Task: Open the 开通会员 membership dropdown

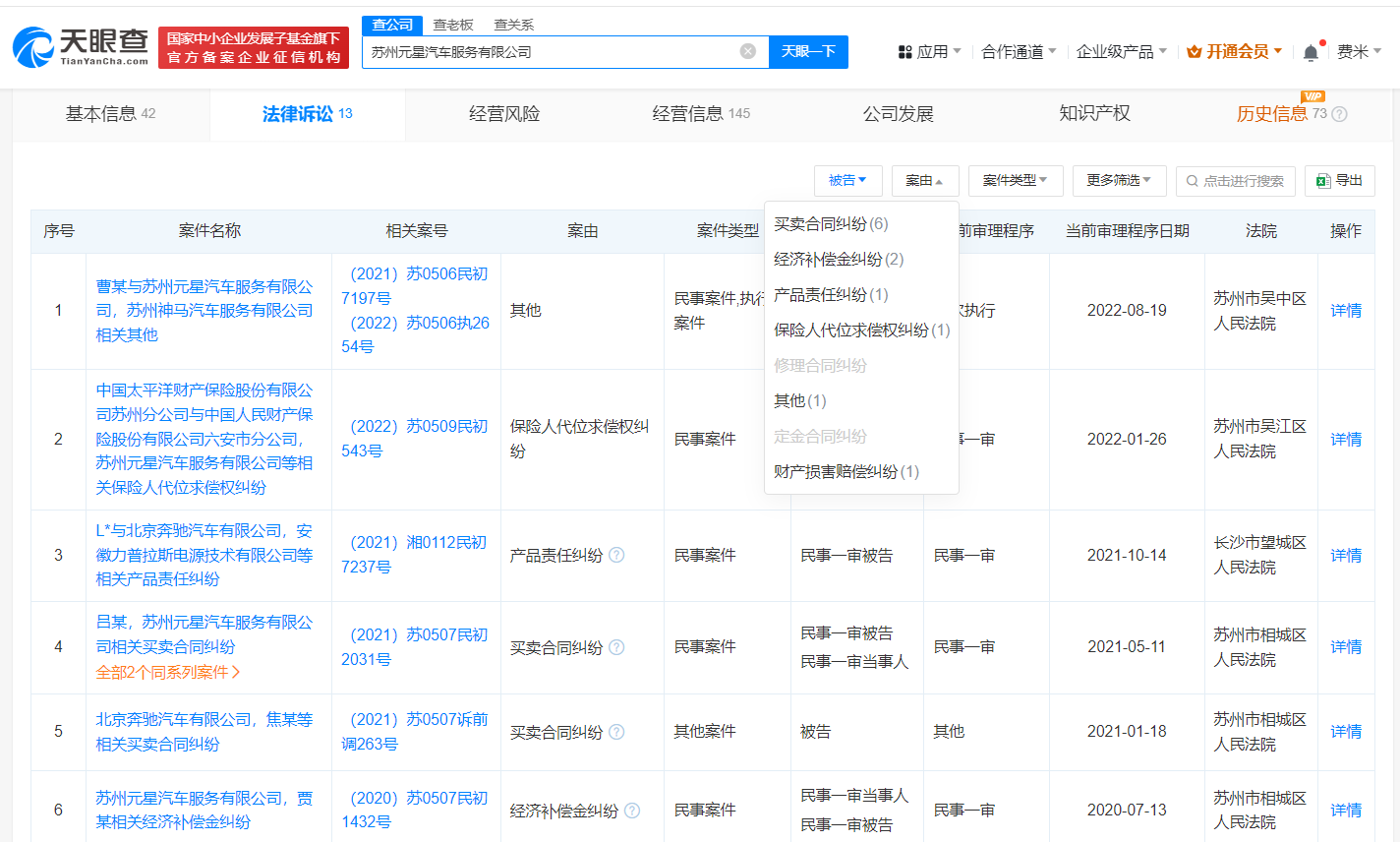Action: click(1235, 51)
